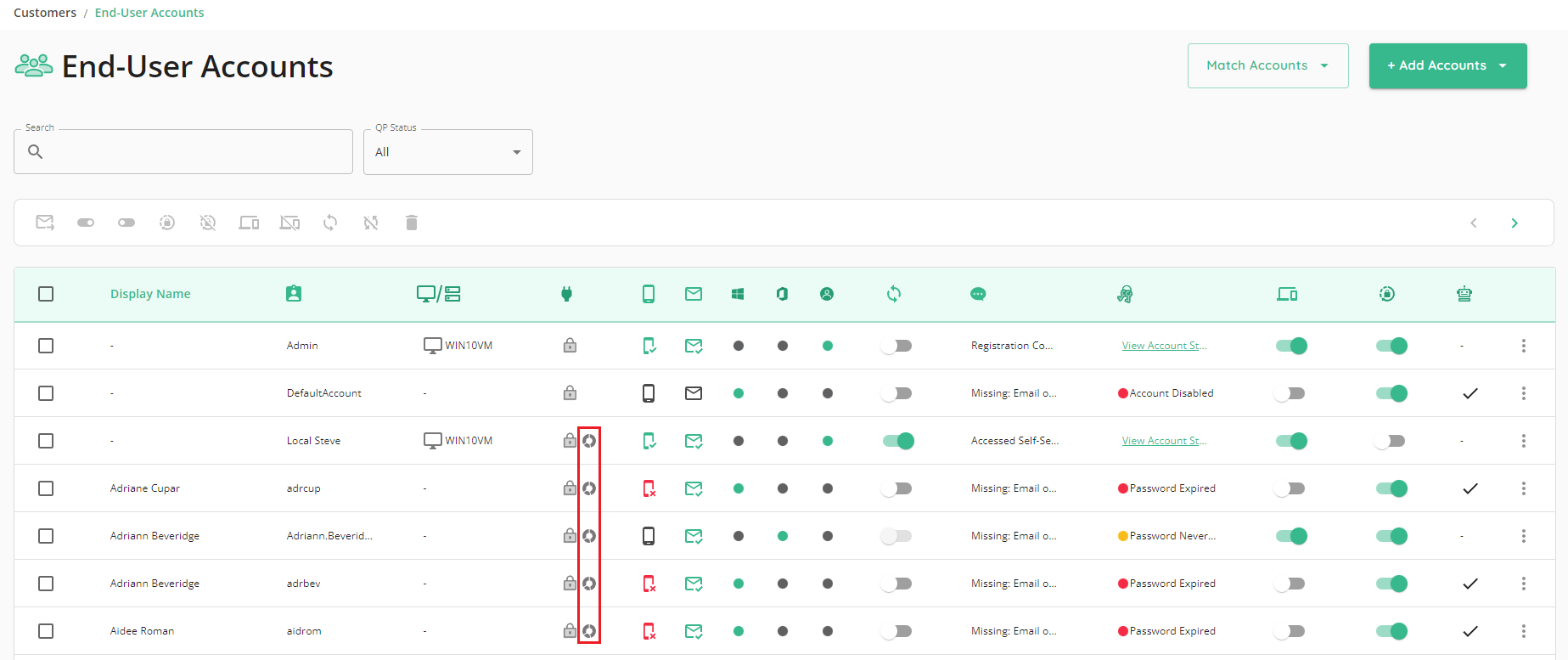The height and width of the screenshot is (660, 1568).
Task: Click the lock icon in Admin row
Action: [x=570, y=345]
